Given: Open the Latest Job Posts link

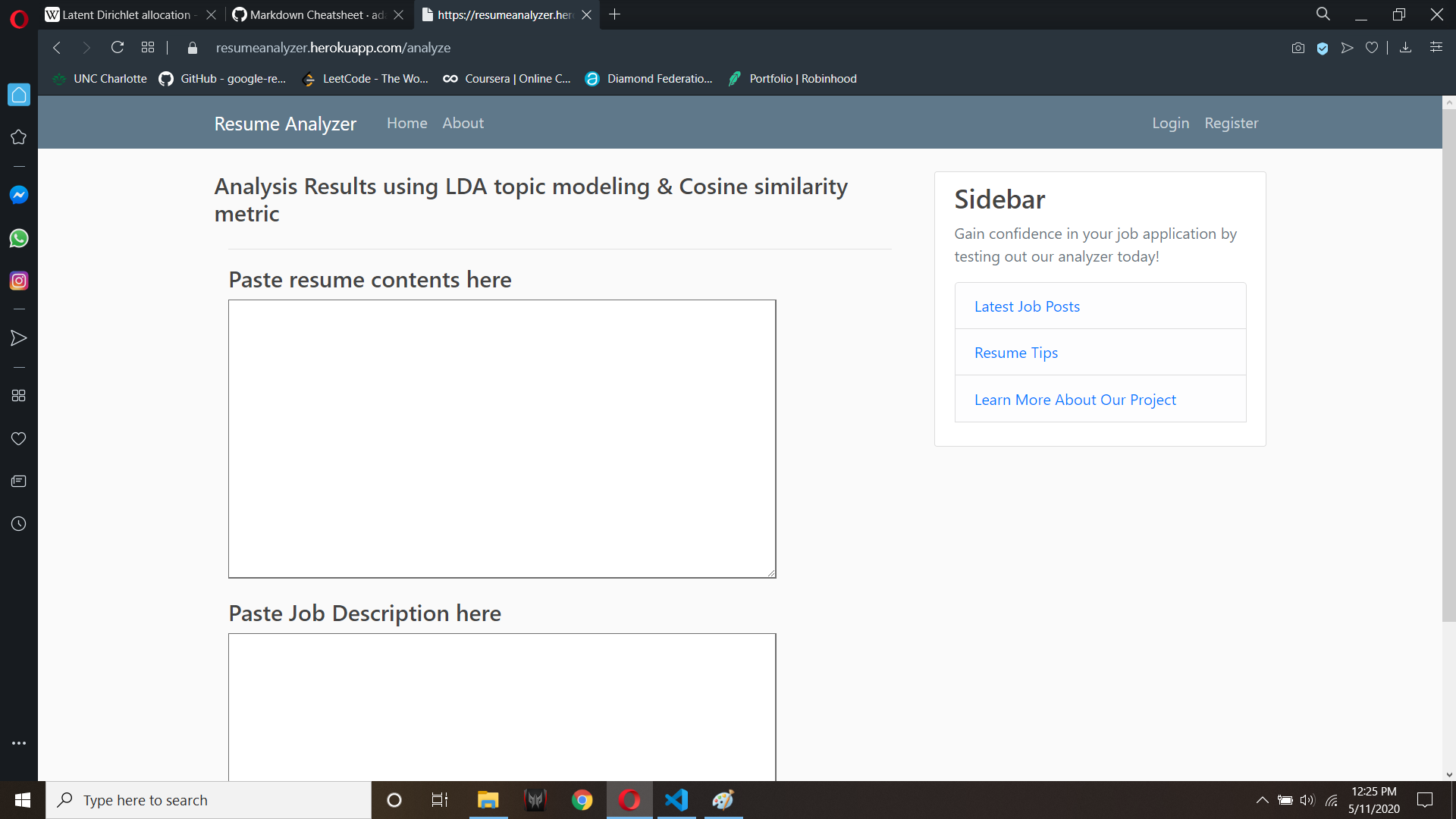Looking at the screenshot, I should pyautogui.click(x=1027, y=306).
